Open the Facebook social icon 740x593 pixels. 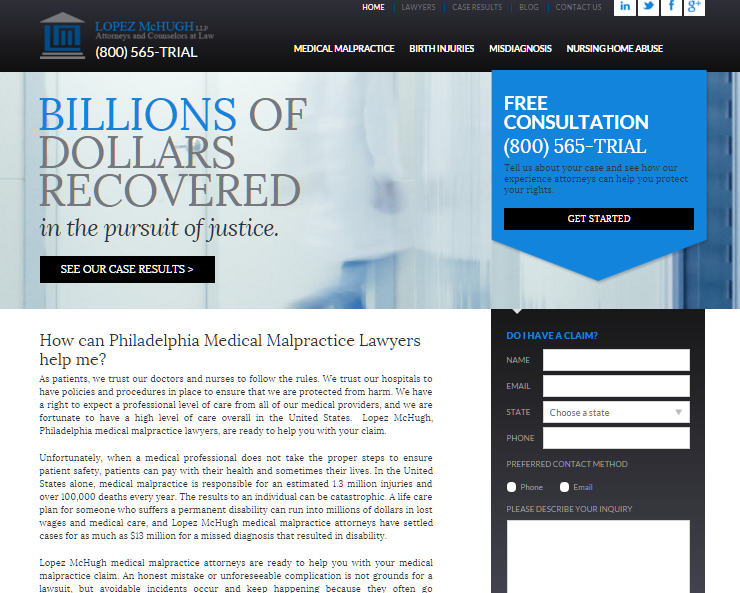pos(671,7)
